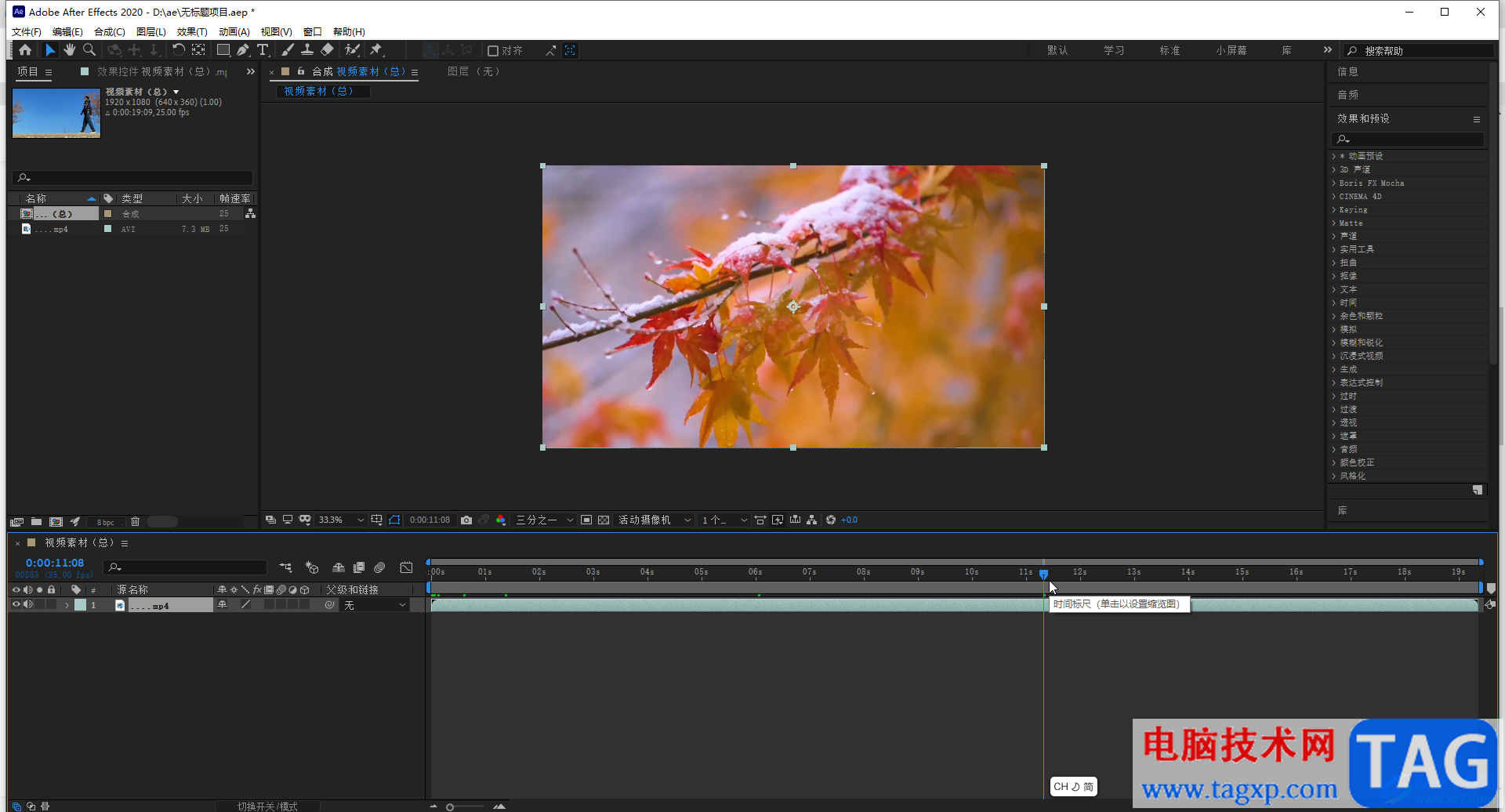This screenshot has height=812, width=1505.
Task: Expand the 颜色校正 effects category
Action: point(1333,462)
